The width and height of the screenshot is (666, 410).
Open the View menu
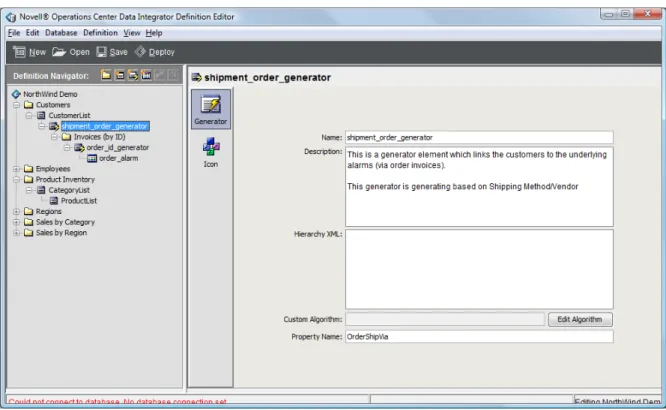pyautogui.click(x=132, y=33)
